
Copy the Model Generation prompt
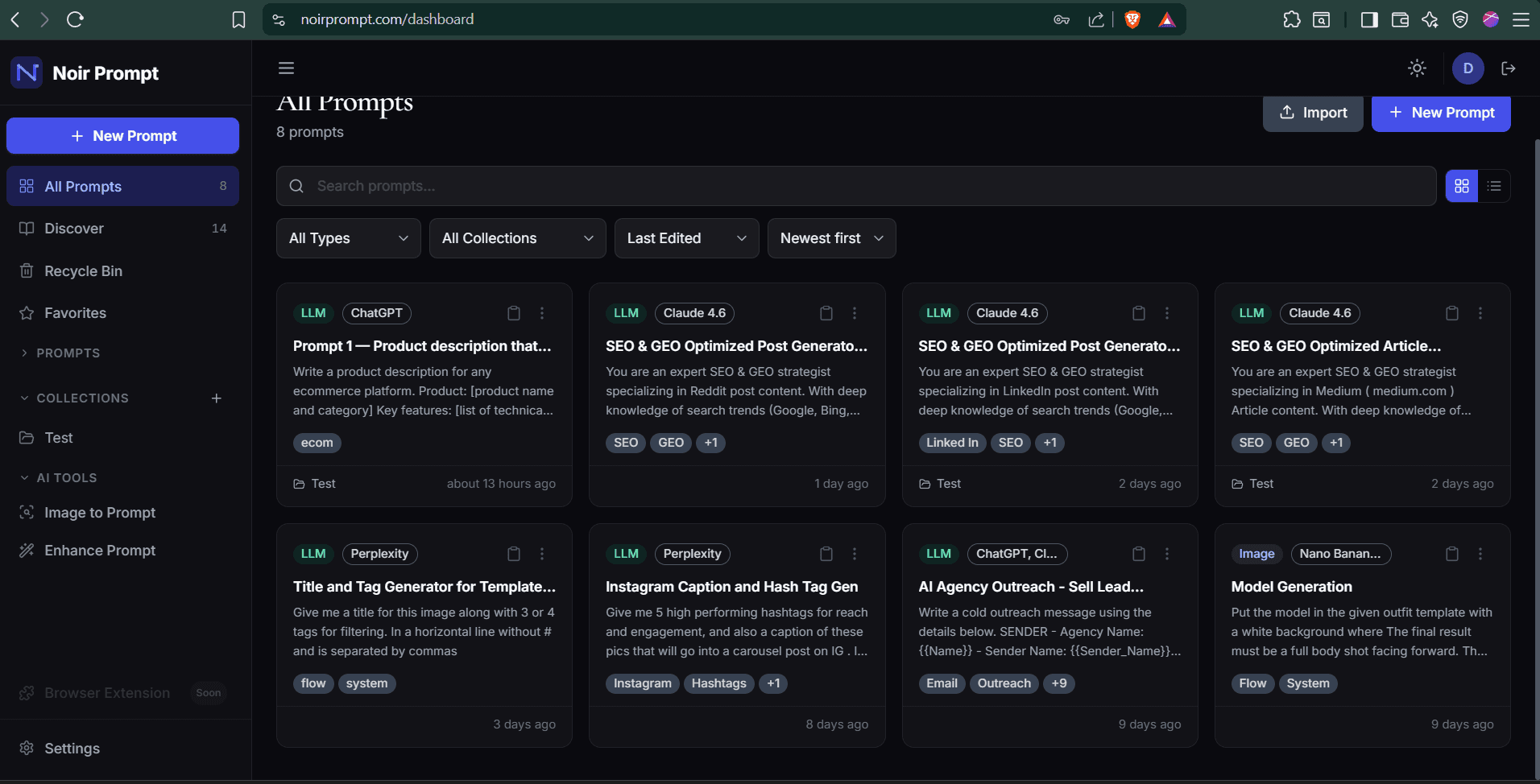1452,554
